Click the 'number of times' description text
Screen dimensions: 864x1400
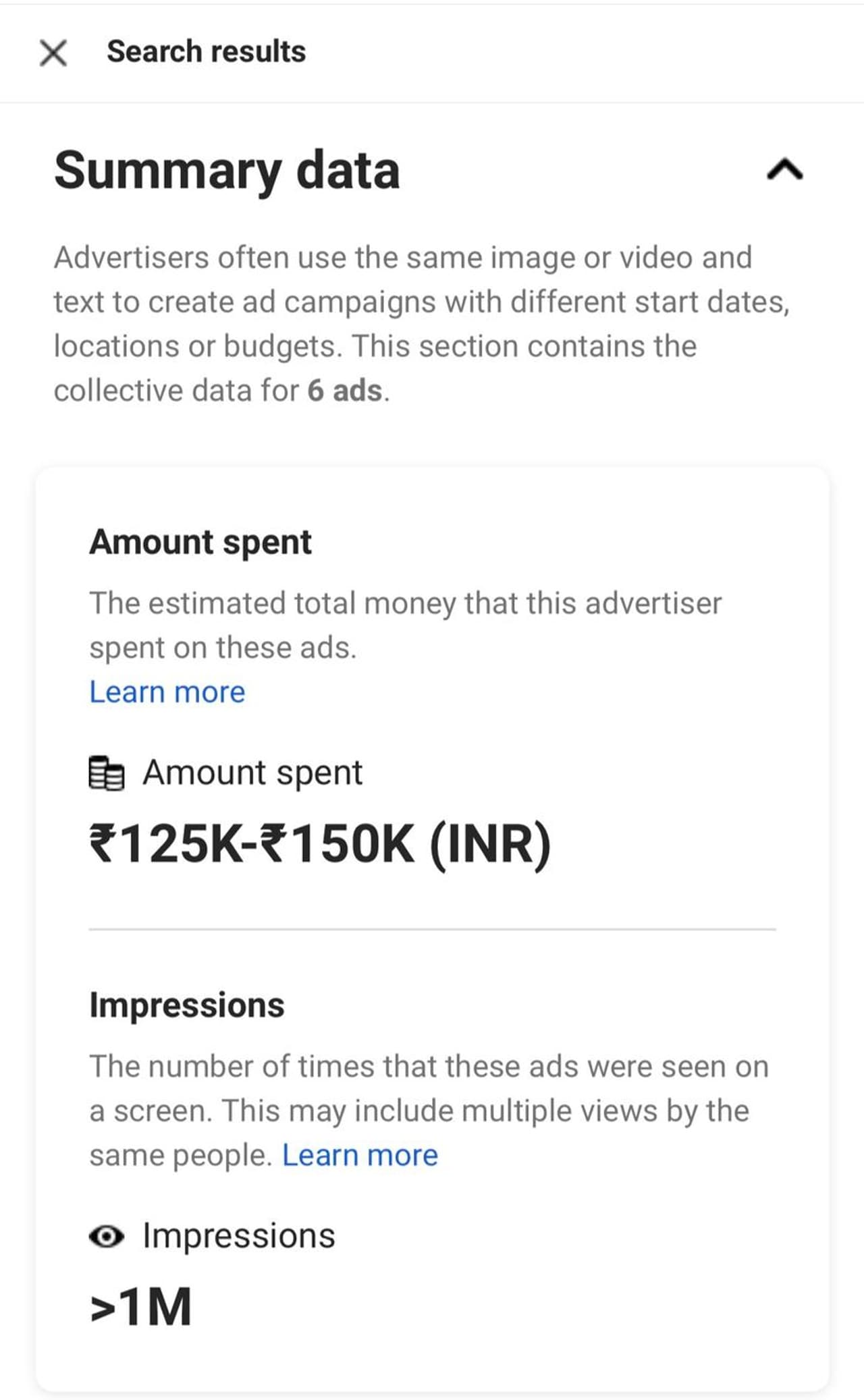click(429, 1067)
